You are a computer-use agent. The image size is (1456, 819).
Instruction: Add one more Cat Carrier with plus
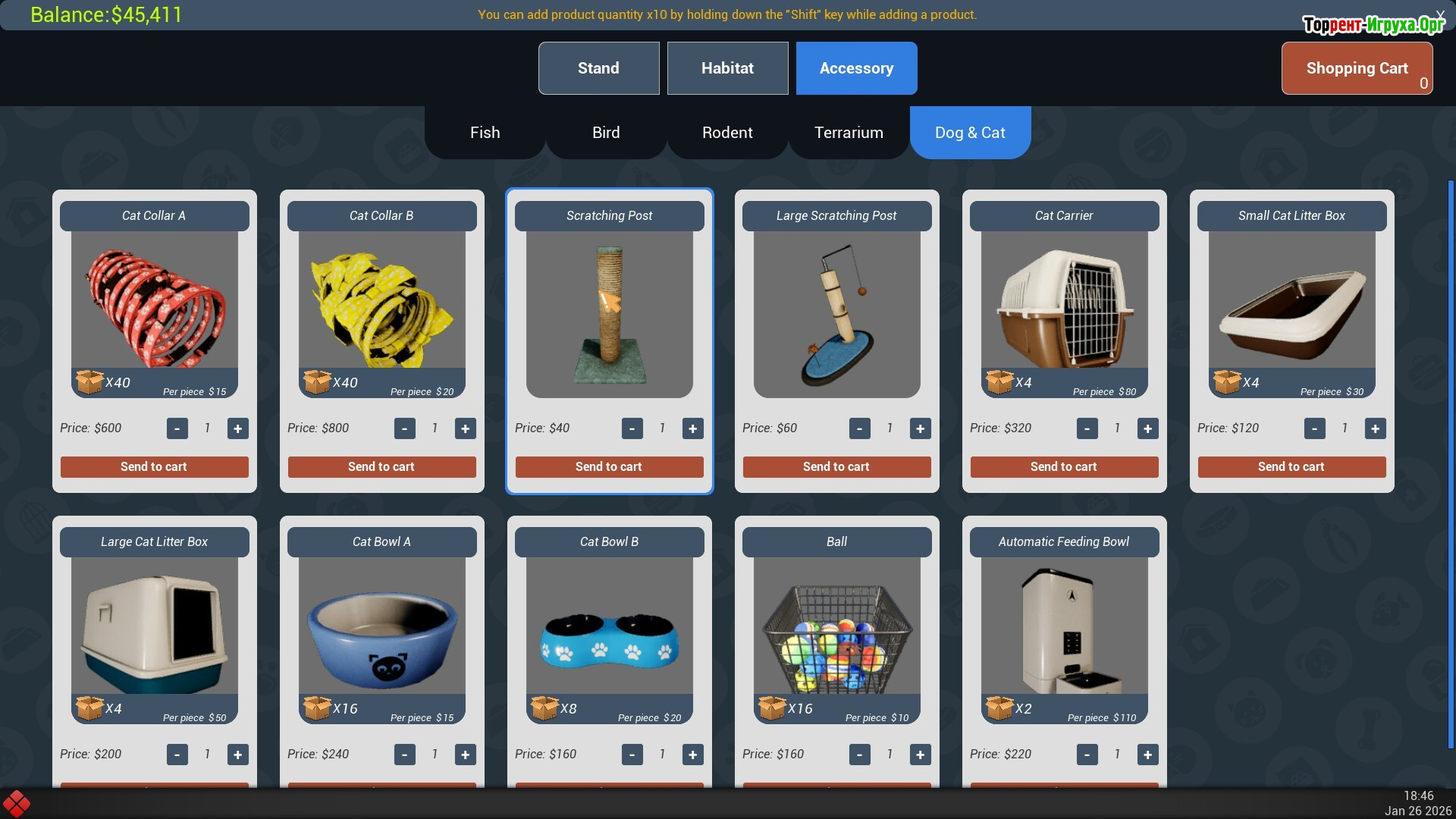point(1147,428)
